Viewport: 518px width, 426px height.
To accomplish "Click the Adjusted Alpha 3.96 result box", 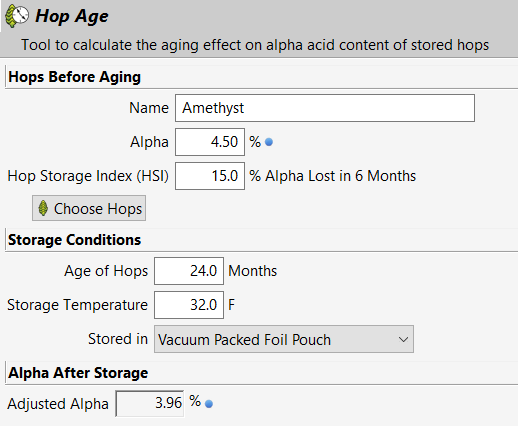I will (x=150, y=403).
